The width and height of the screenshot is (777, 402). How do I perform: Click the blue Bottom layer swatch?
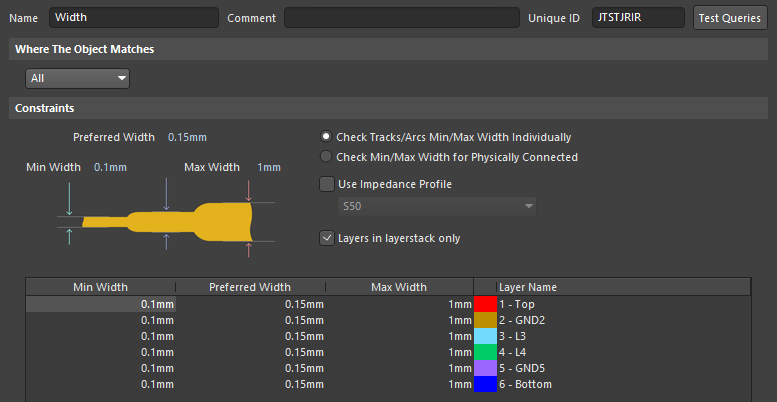click(485, 384)
